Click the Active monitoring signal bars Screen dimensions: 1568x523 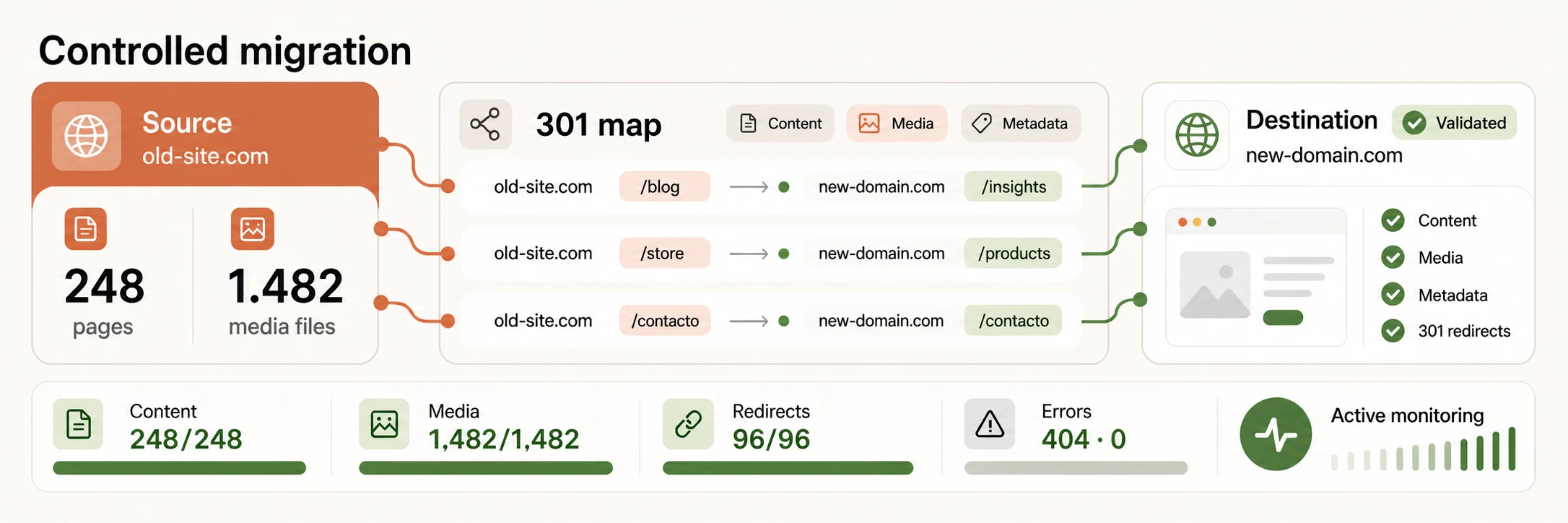[x=1423, y=449]
